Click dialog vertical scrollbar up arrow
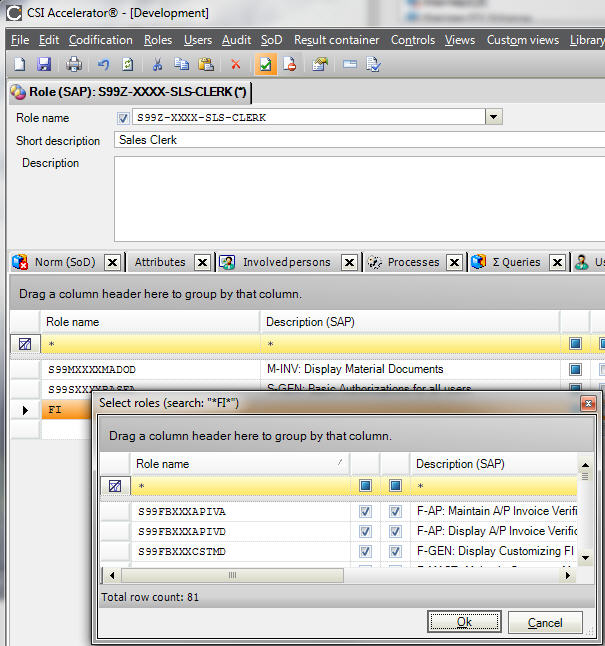 [585, 465]
